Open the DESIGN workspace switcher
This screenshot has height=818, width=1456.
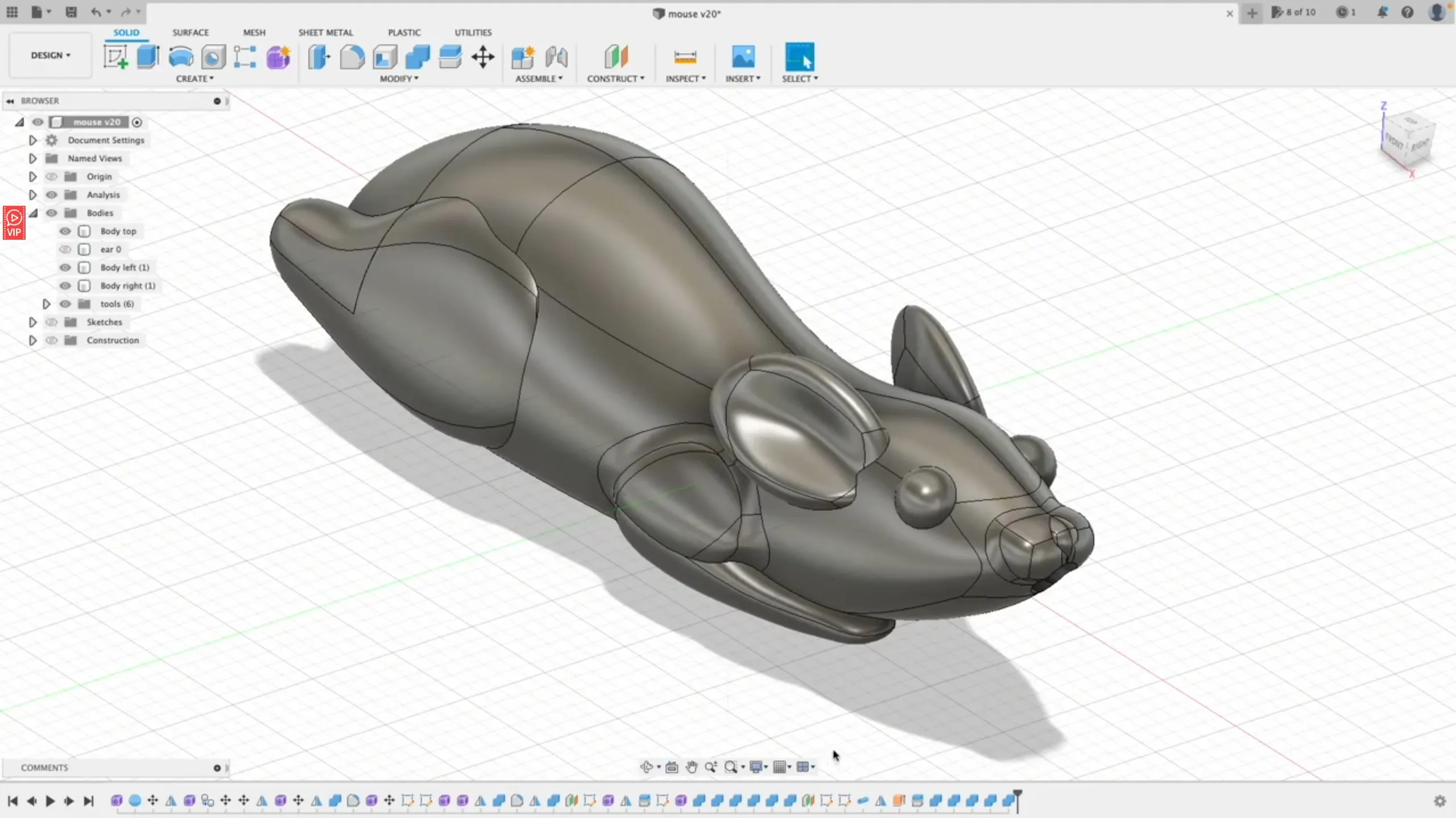pyautogui.click(x=50, y=55)
